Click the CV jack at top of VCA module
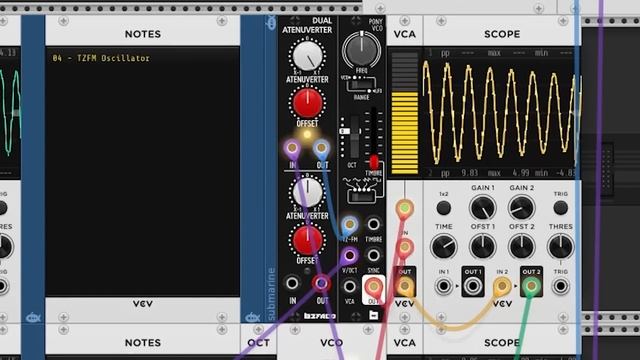Image resolution: width=640 pixels, height=360 pixels. [404, 208]
